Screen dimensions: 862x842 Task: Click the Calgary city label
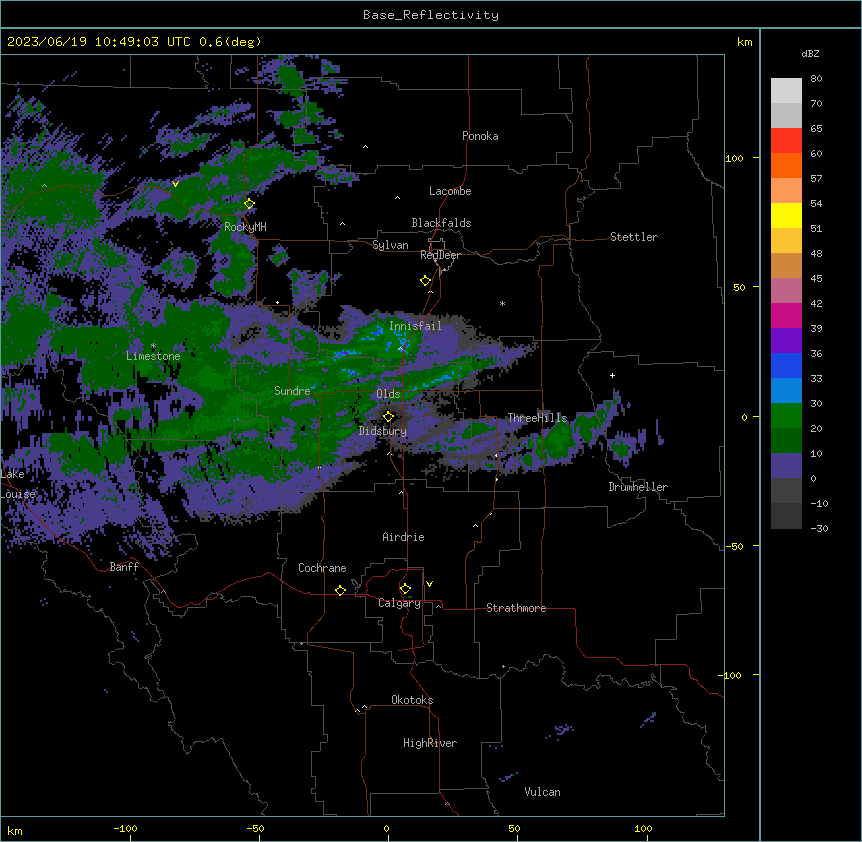(400, 603)
